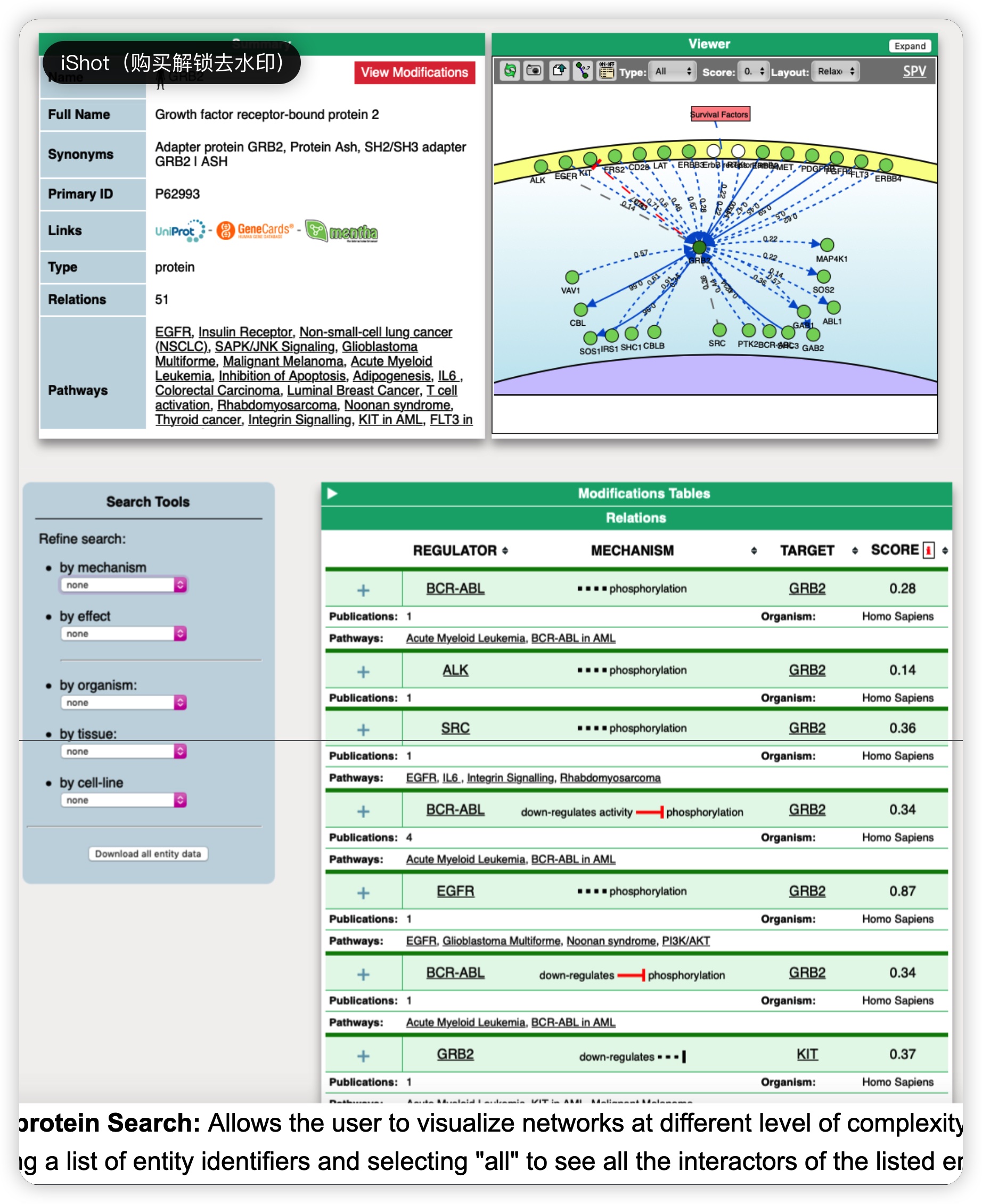Select the ABL1 node in the network
This screenshot has height=1204, width=982.
click(833, 308)
